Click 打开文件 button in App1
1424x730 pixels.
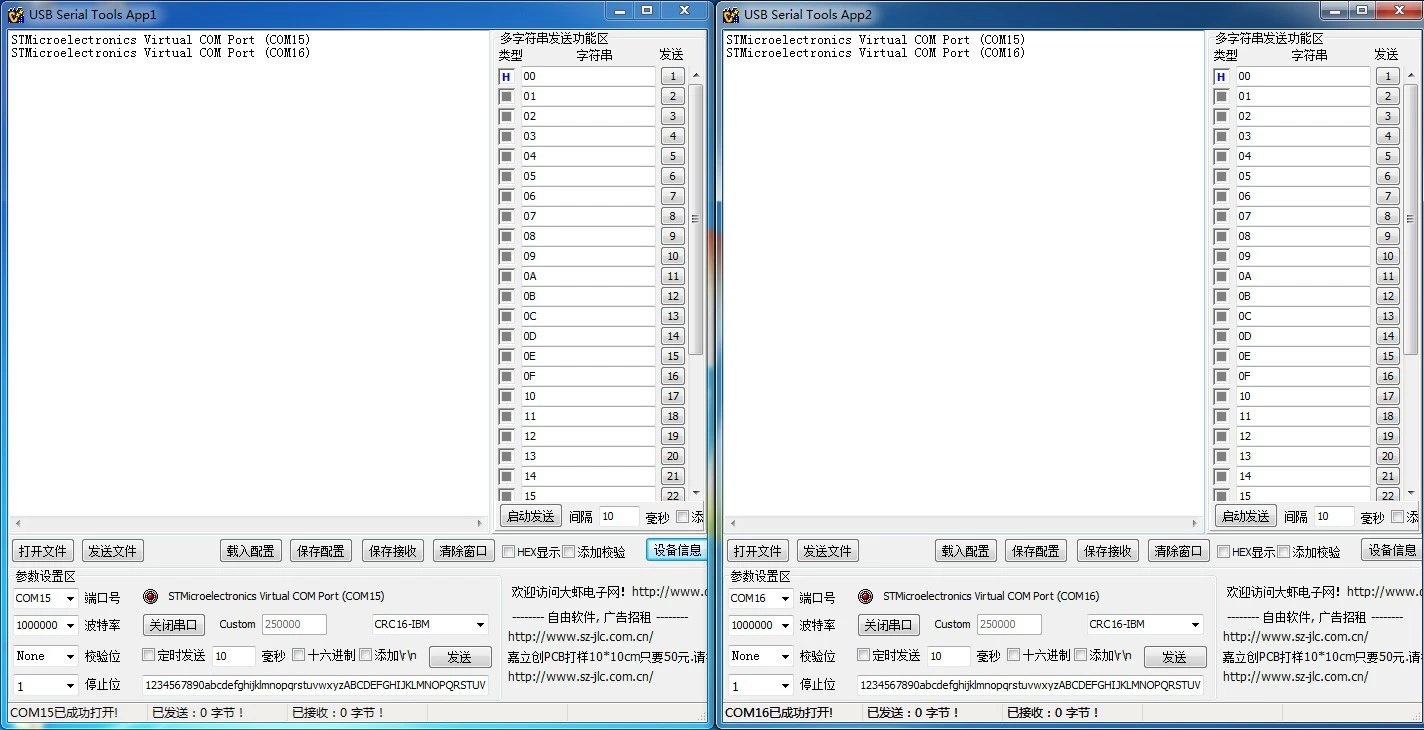[43, 551]
